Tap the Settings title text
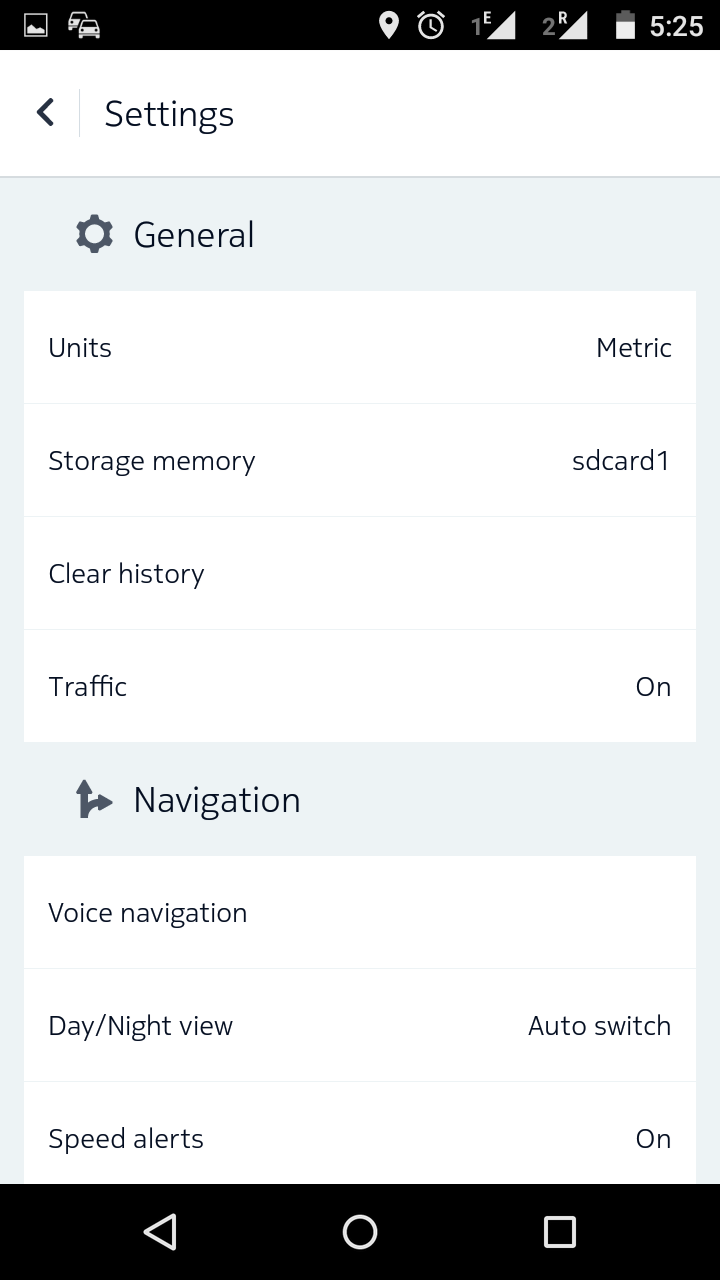This screenshot has height=1280, width=720. tap(169, 114)
